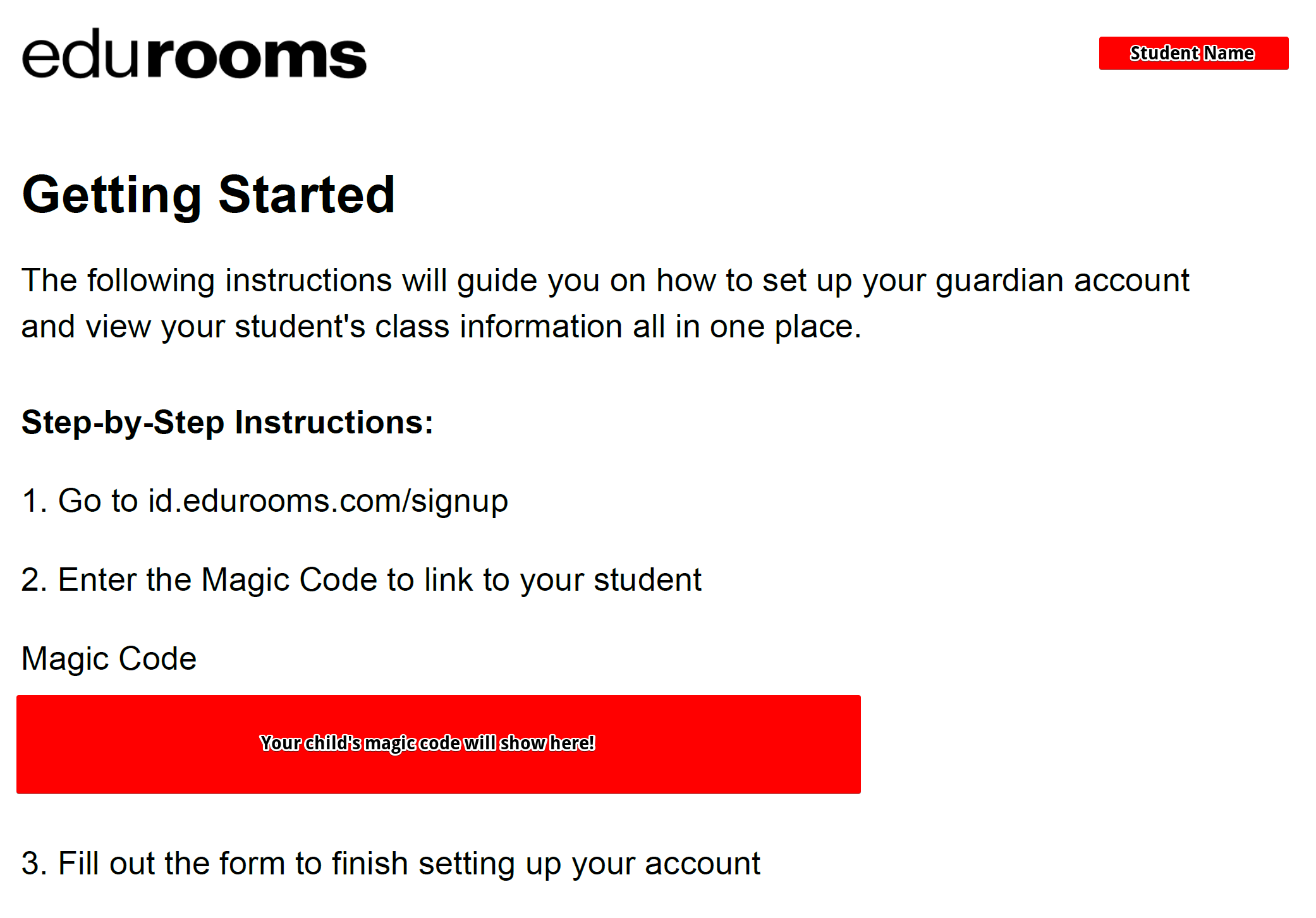Click the edurooms logo
This screenshot has height=918, width=1316.
[x=194, y=53]
